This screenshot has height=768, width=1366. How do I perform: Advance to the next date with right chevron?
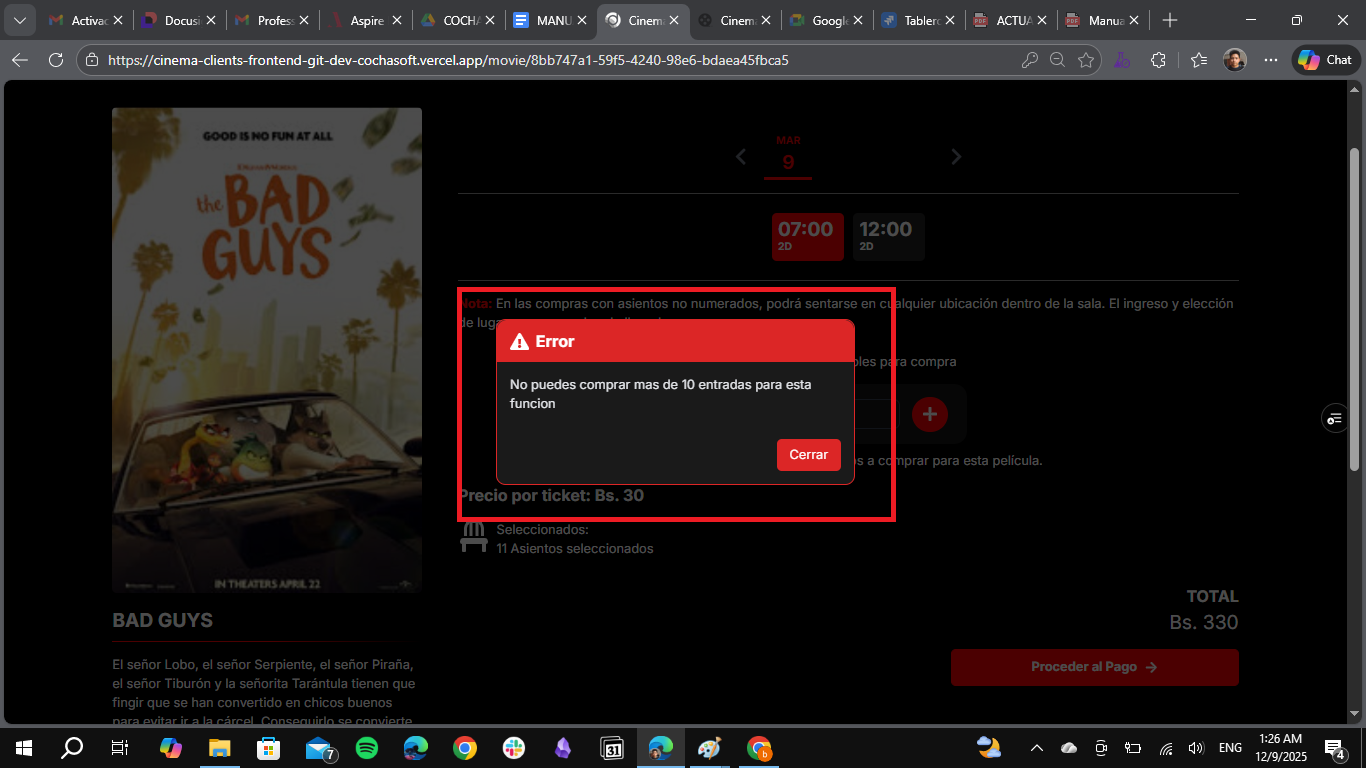pos(956,156)
